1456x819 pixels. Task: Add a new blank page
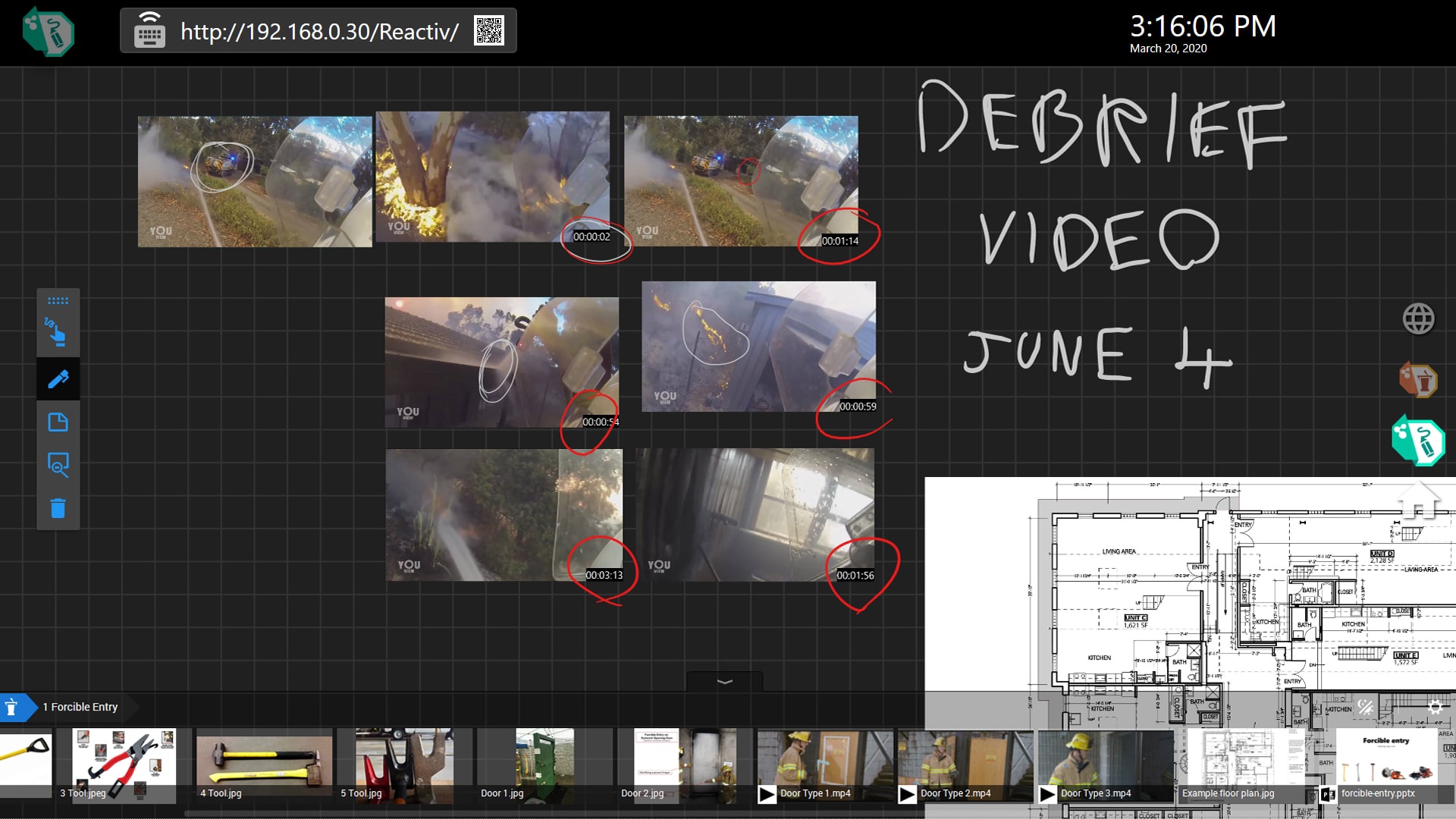(x=58, y=422)
